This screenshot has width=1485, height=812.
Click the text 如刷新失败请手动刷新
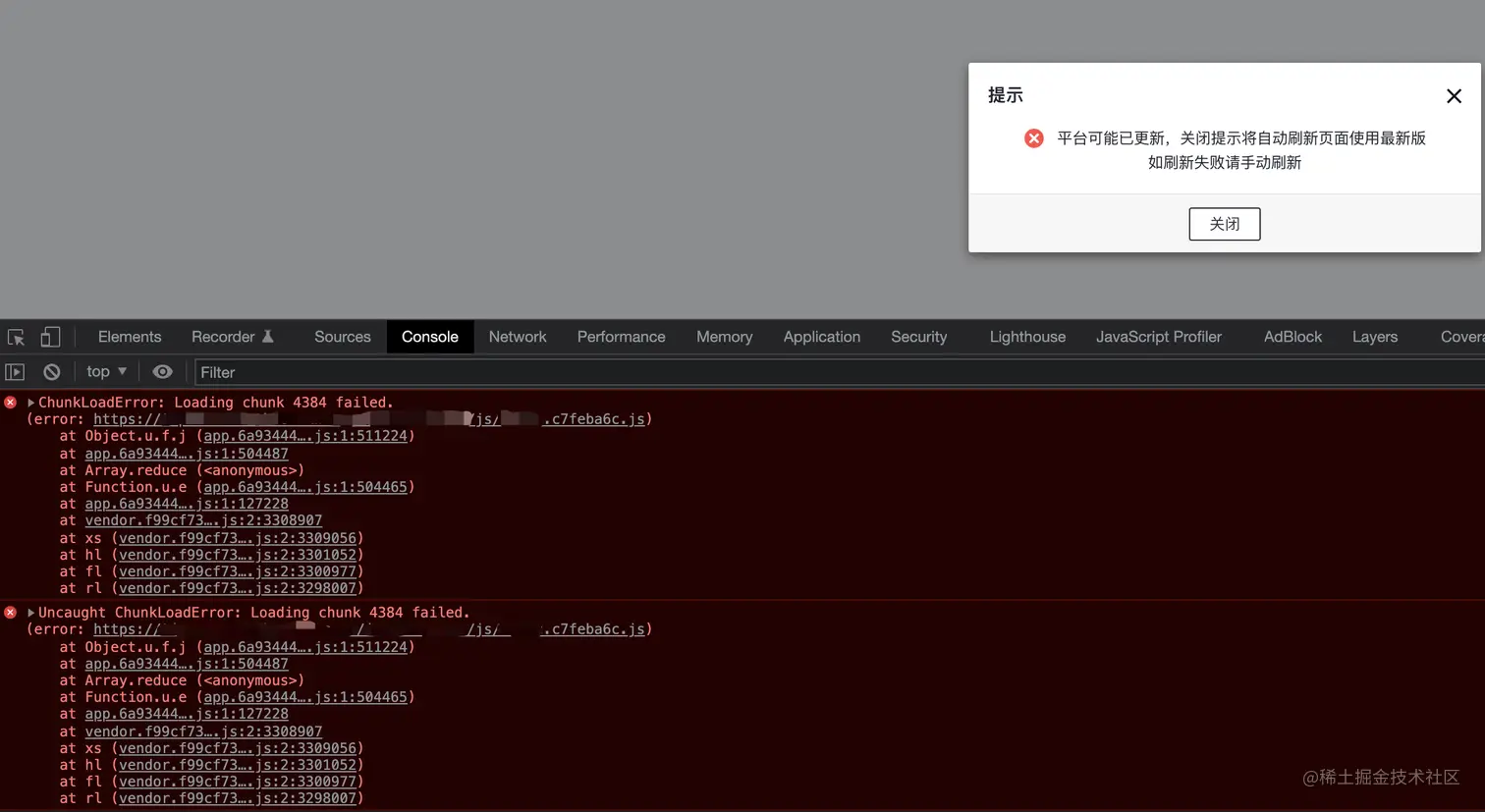1225,163
